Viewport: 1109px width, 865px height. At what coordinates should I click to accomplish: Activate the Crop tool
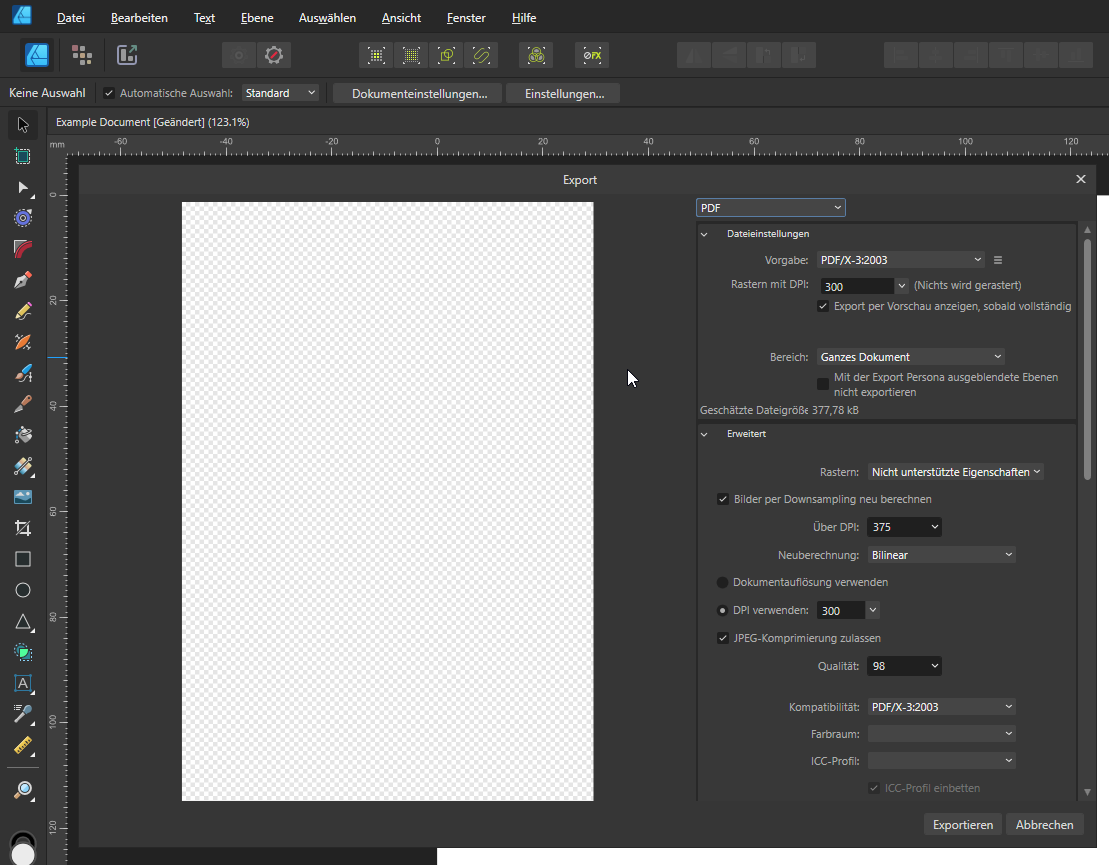click(23, 528)
